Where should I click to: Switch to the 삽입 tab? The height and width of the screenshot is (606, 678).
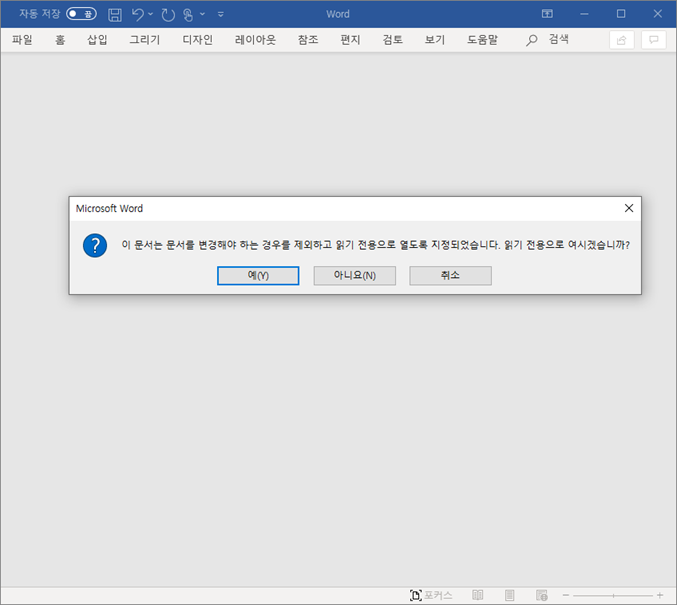[x=97, y=40]
